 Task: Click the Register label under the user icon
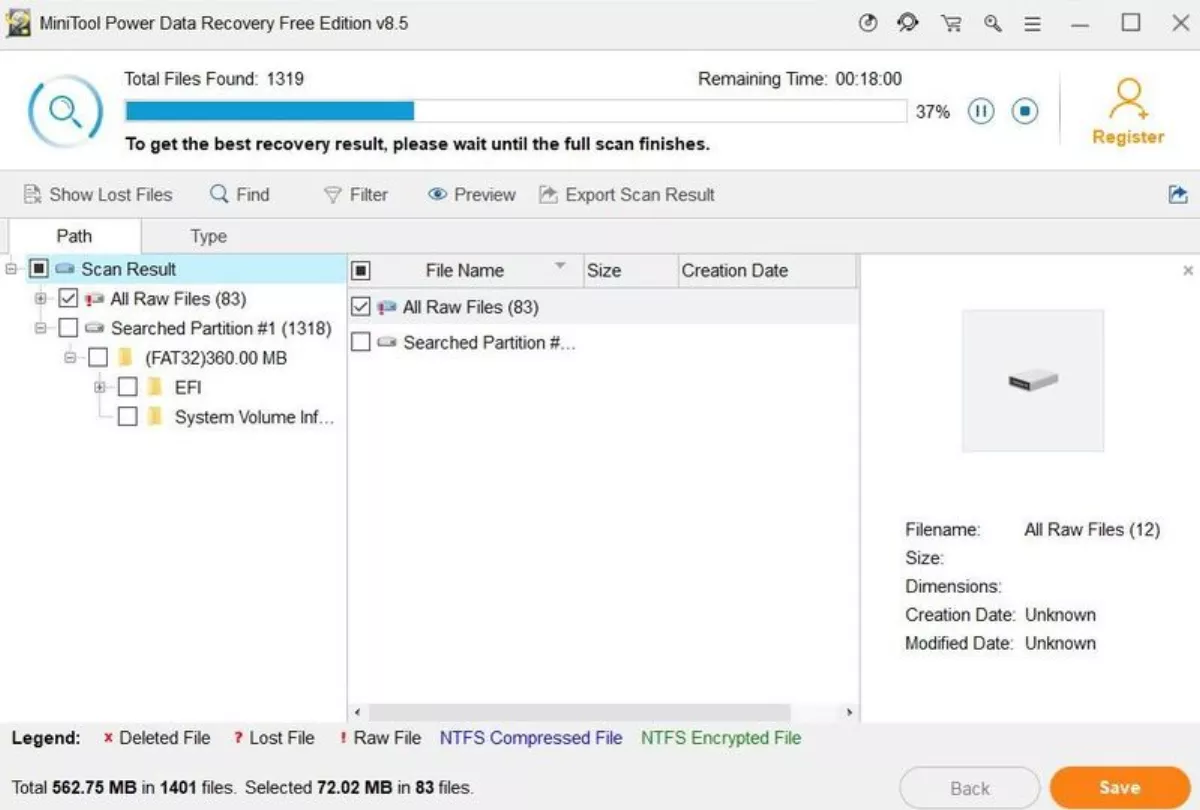click(1128, 137)
